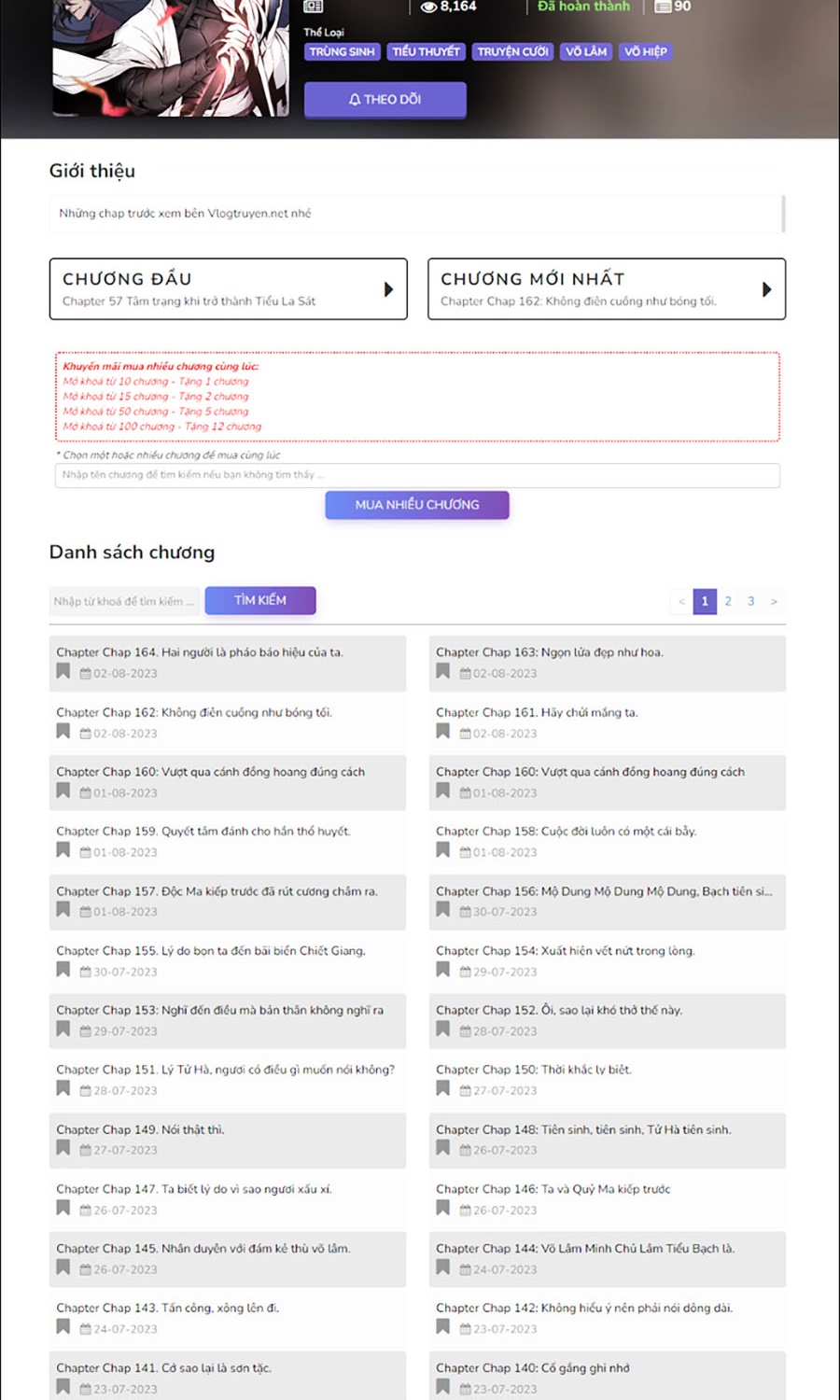Click the MUA NHIỀU CHƯƠNG button
The image size is (840, 1400).
417,505
